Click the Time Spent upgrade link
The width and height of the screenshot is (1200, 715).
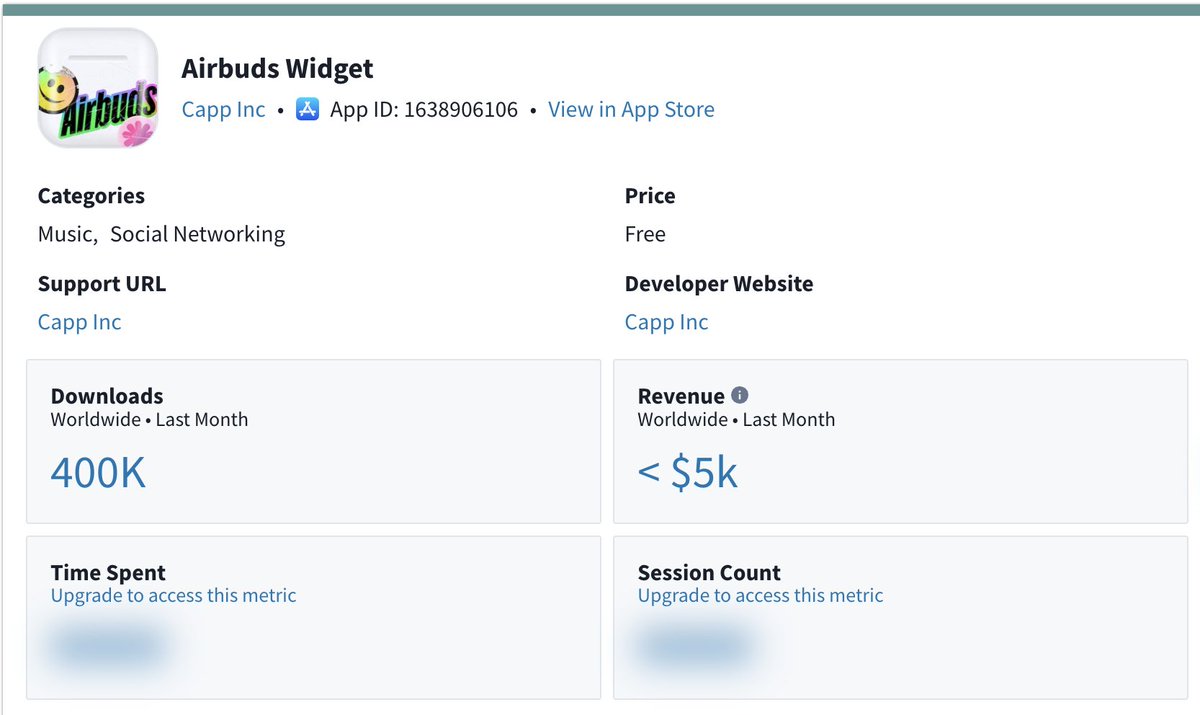coord(173,595)
